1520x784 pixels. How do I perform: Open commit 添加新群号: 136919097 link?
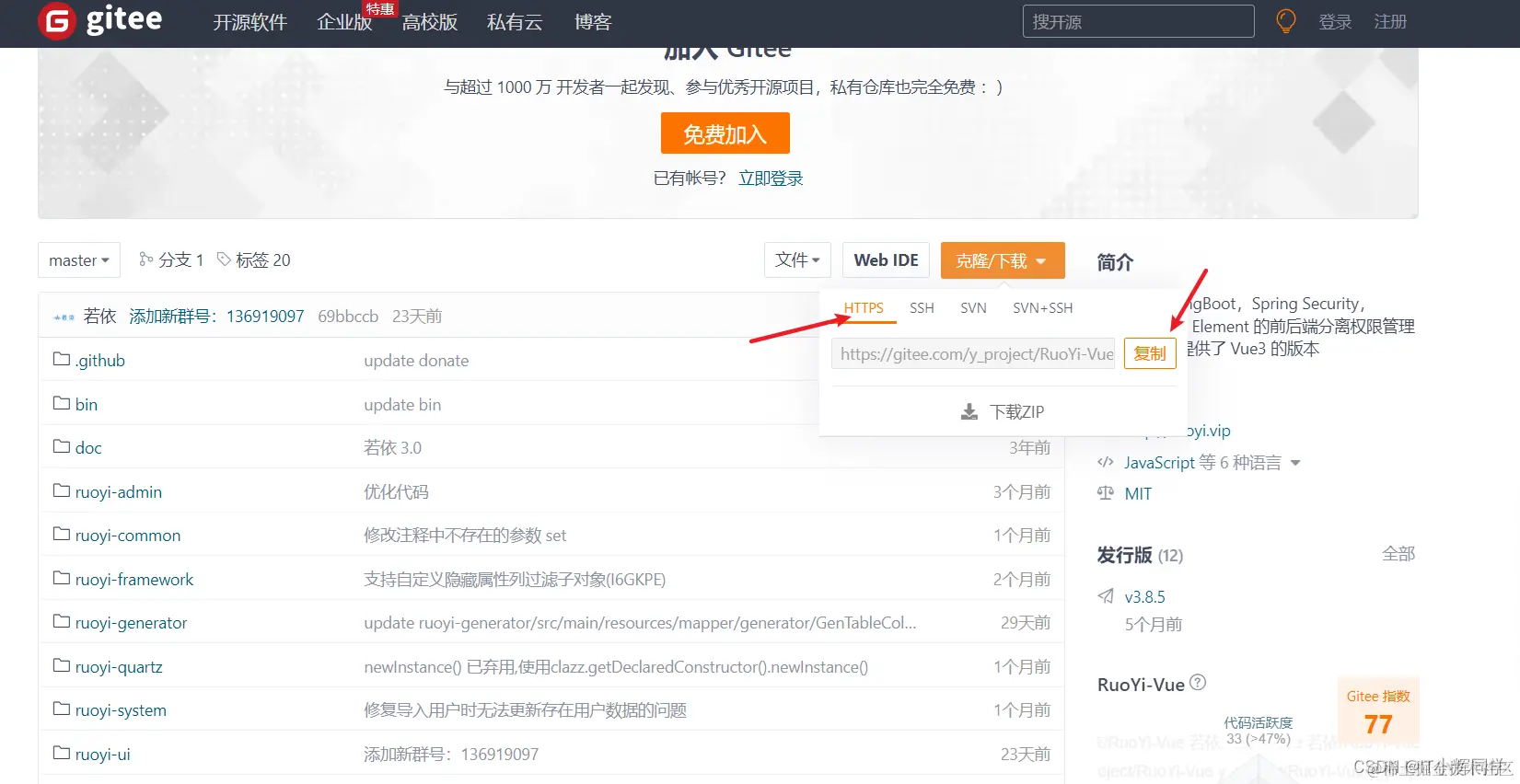[x=216, y=317]
